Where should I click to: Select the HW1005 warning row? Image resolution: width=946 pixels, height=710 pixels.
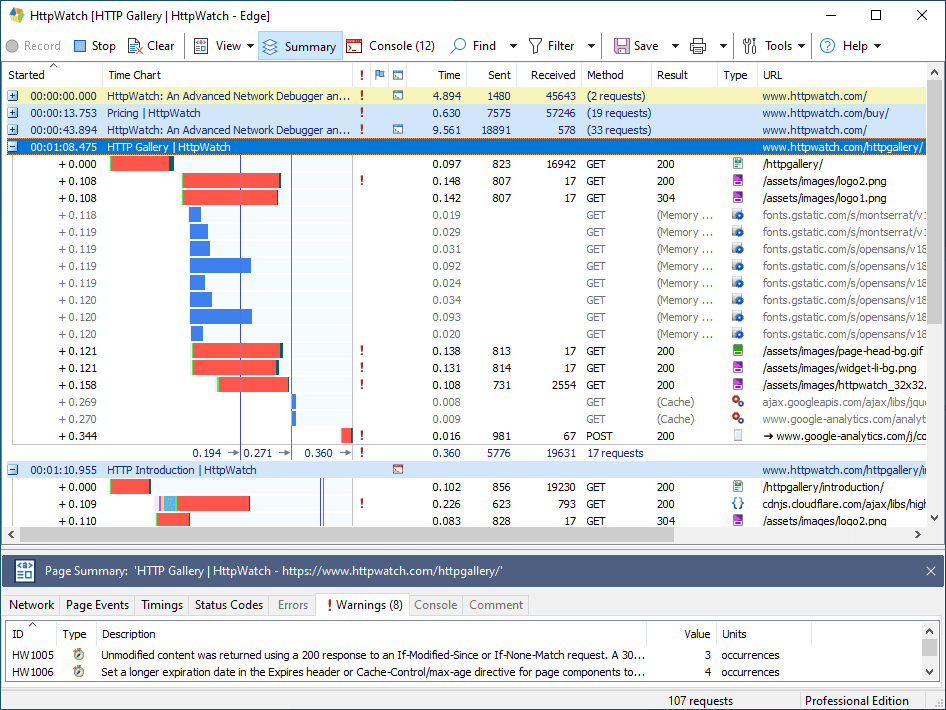coord(463,655)
